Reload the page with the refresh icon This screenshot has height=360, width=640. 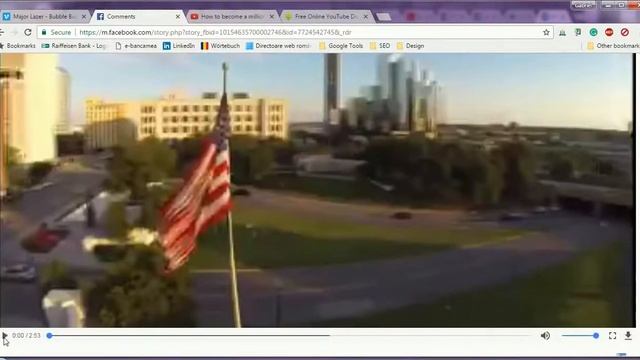click(x=28, y=32)
